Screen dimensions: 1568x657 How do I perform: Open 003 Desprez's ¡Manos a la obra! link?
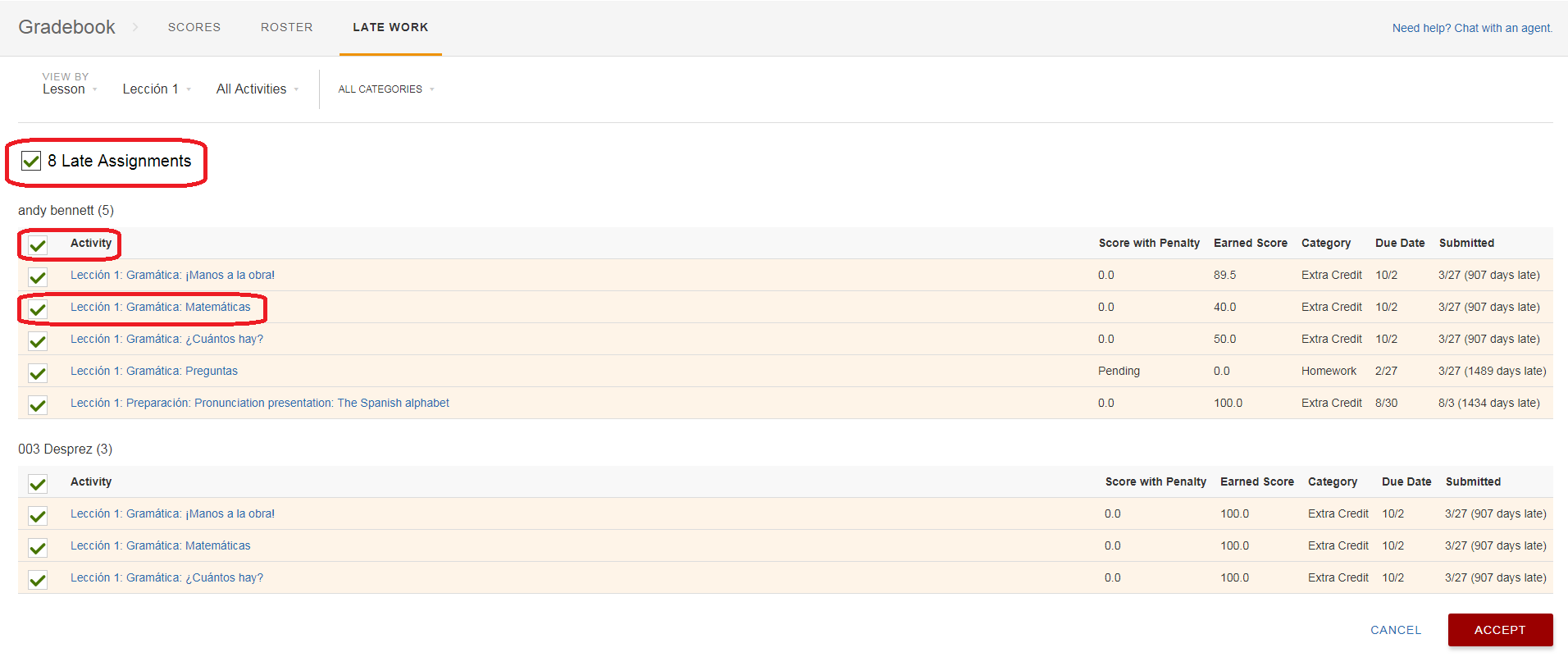pos(172,513)
